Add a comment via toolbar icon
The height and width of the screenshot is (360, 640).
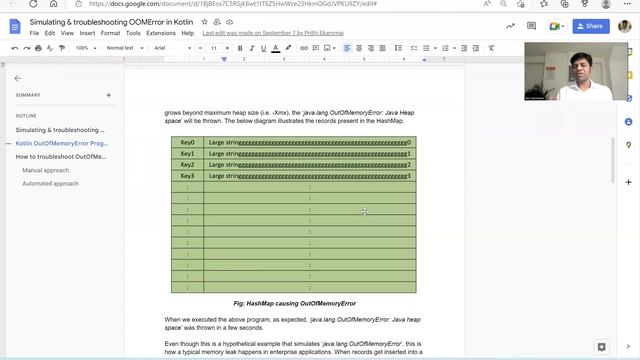316,48
